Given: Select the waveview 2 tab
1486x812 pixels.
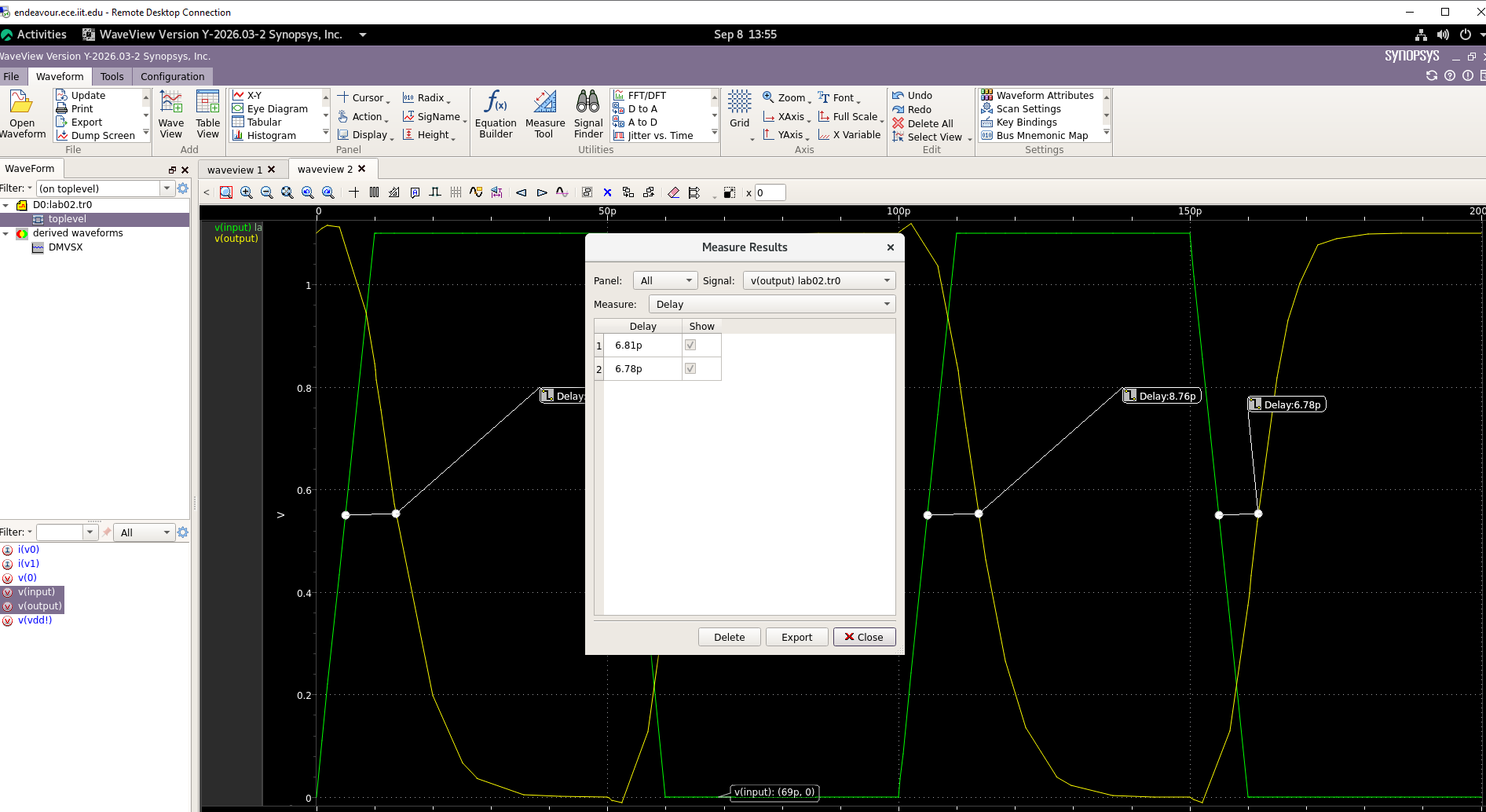Looking at the screenshot, I should (x=325, y=169).
